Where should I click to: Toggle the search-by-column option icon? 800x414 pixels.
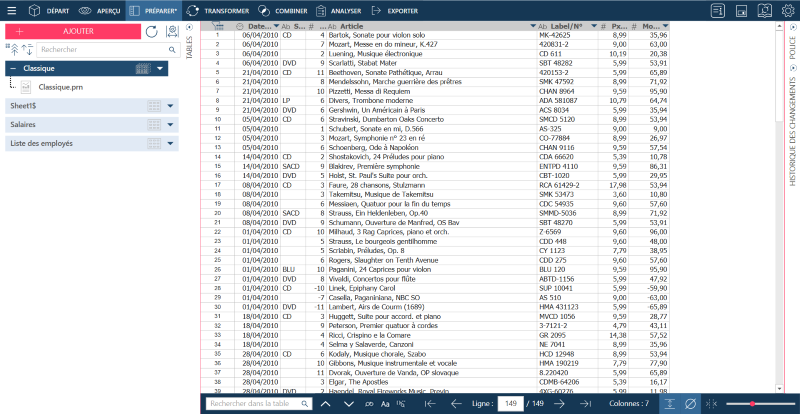[x=401, y=404]
